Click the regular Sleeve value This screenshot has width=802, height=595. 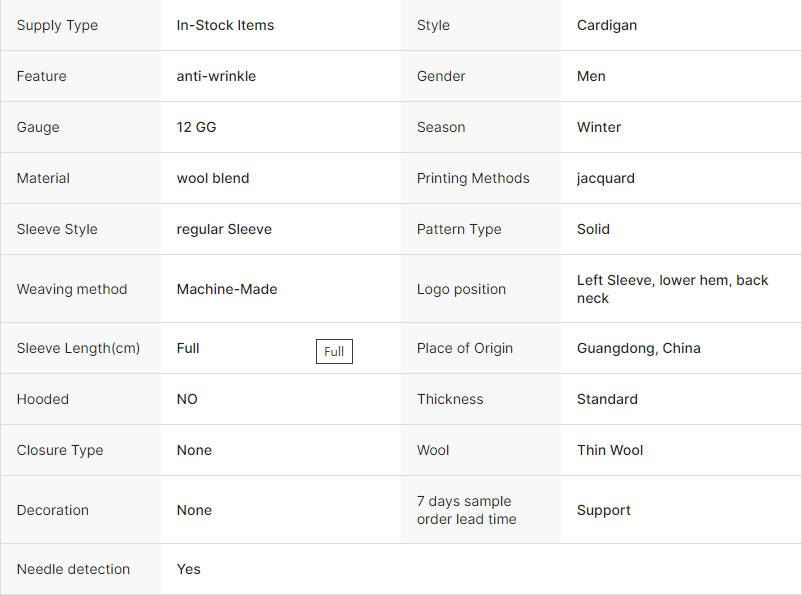click(x=224, y=229)
